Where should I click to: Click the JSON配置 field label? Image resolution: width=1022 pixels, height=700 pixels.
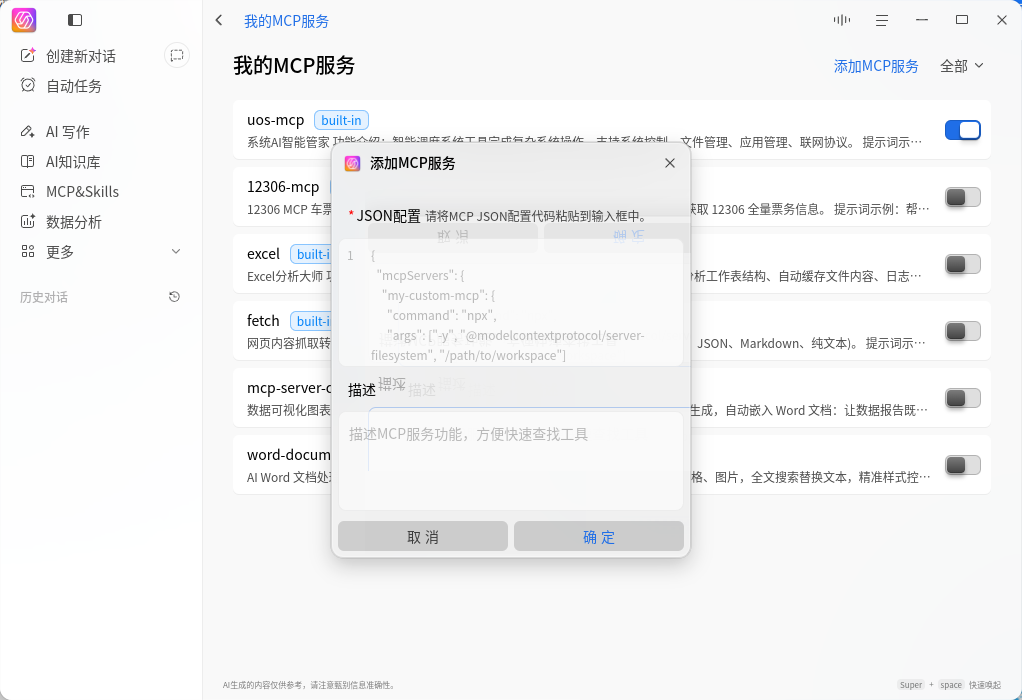tap(388, 216)
